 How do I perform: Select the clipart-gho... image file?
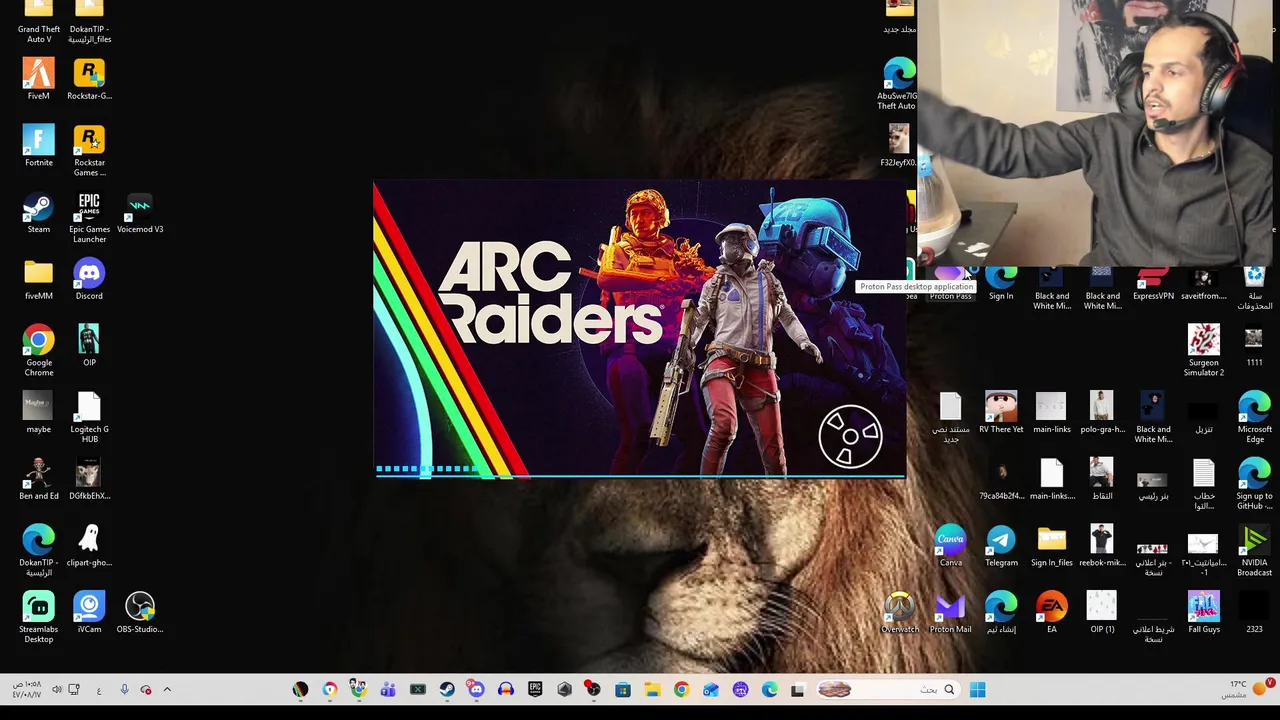pyautogui.click(x=89, y=546)
